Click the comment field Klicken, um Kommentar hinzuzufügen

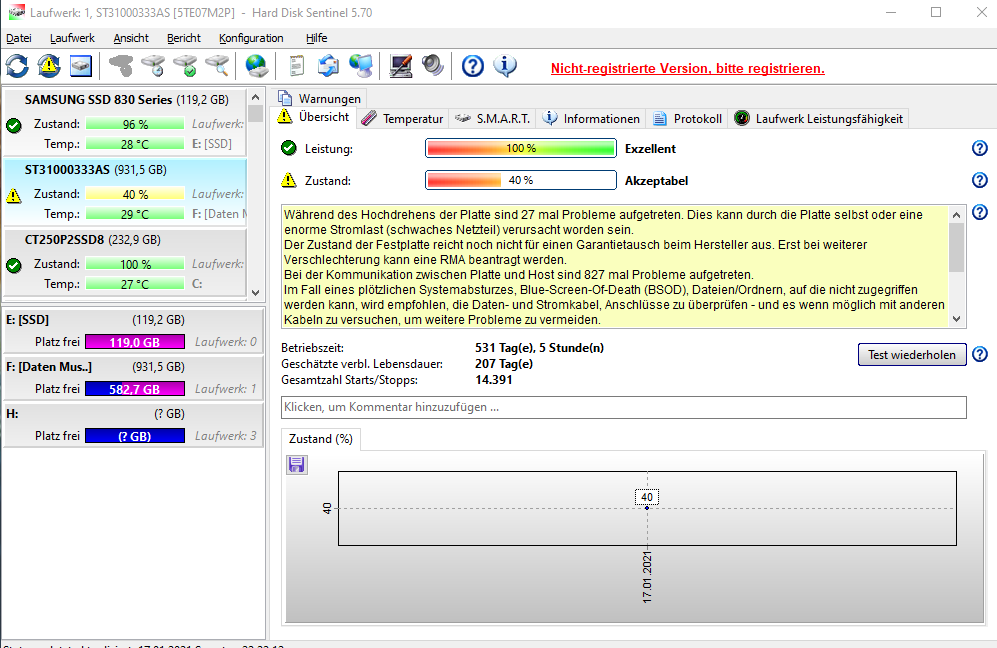(623, 407)
